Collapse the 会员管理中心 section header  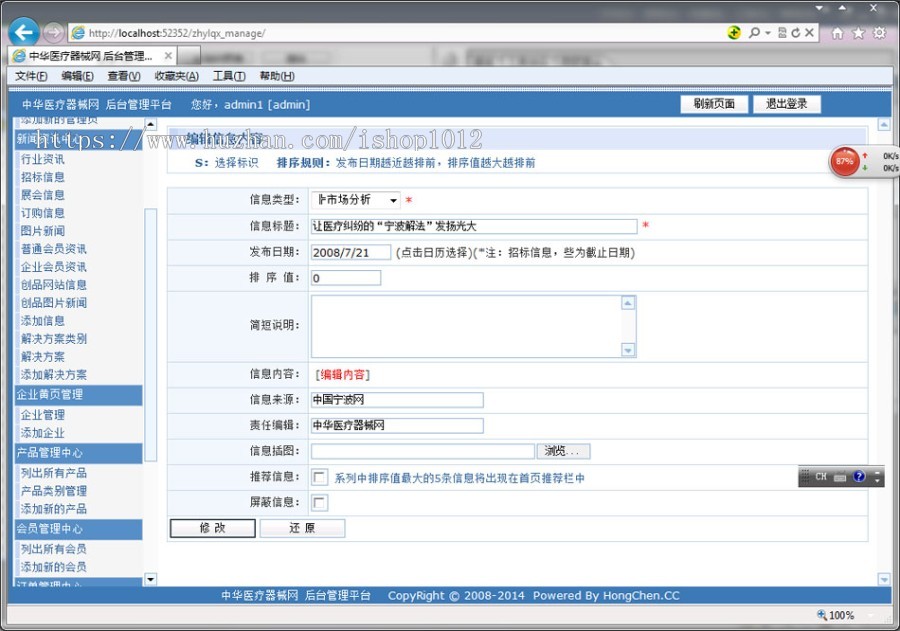79,529
